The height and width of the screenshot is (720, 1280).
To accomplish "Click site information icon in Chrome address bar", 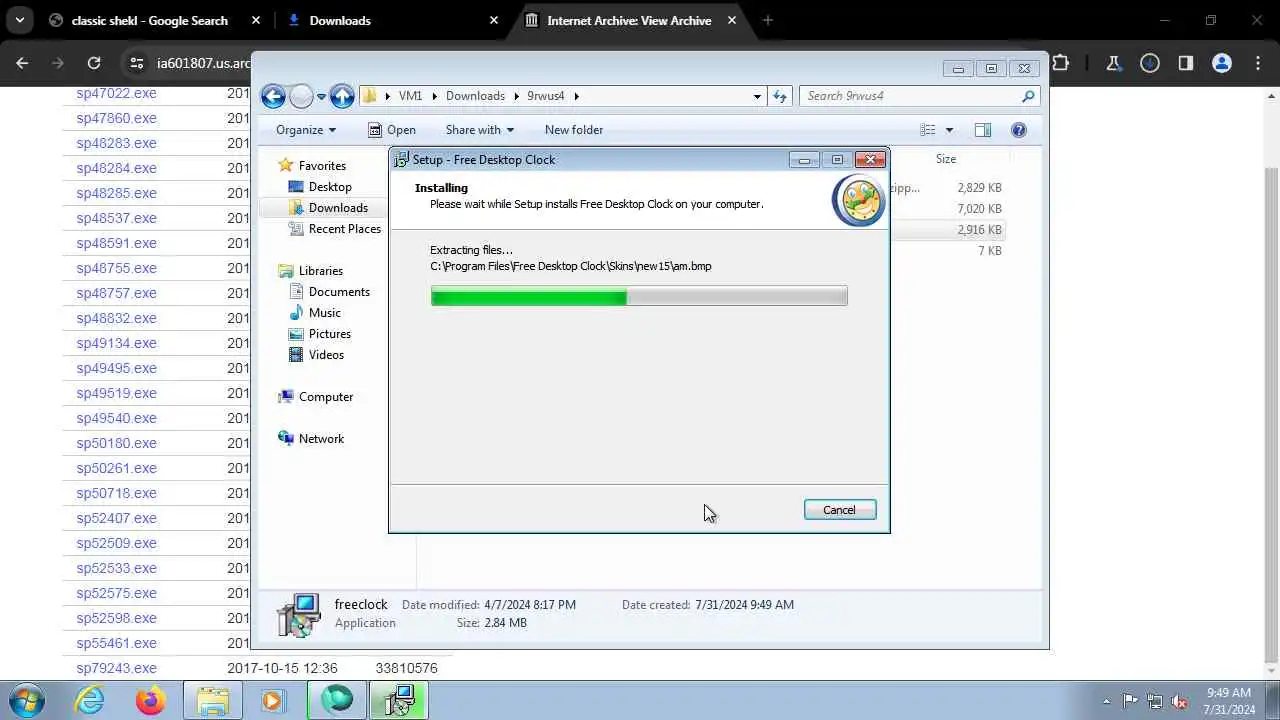I will (x=137, y=63).
